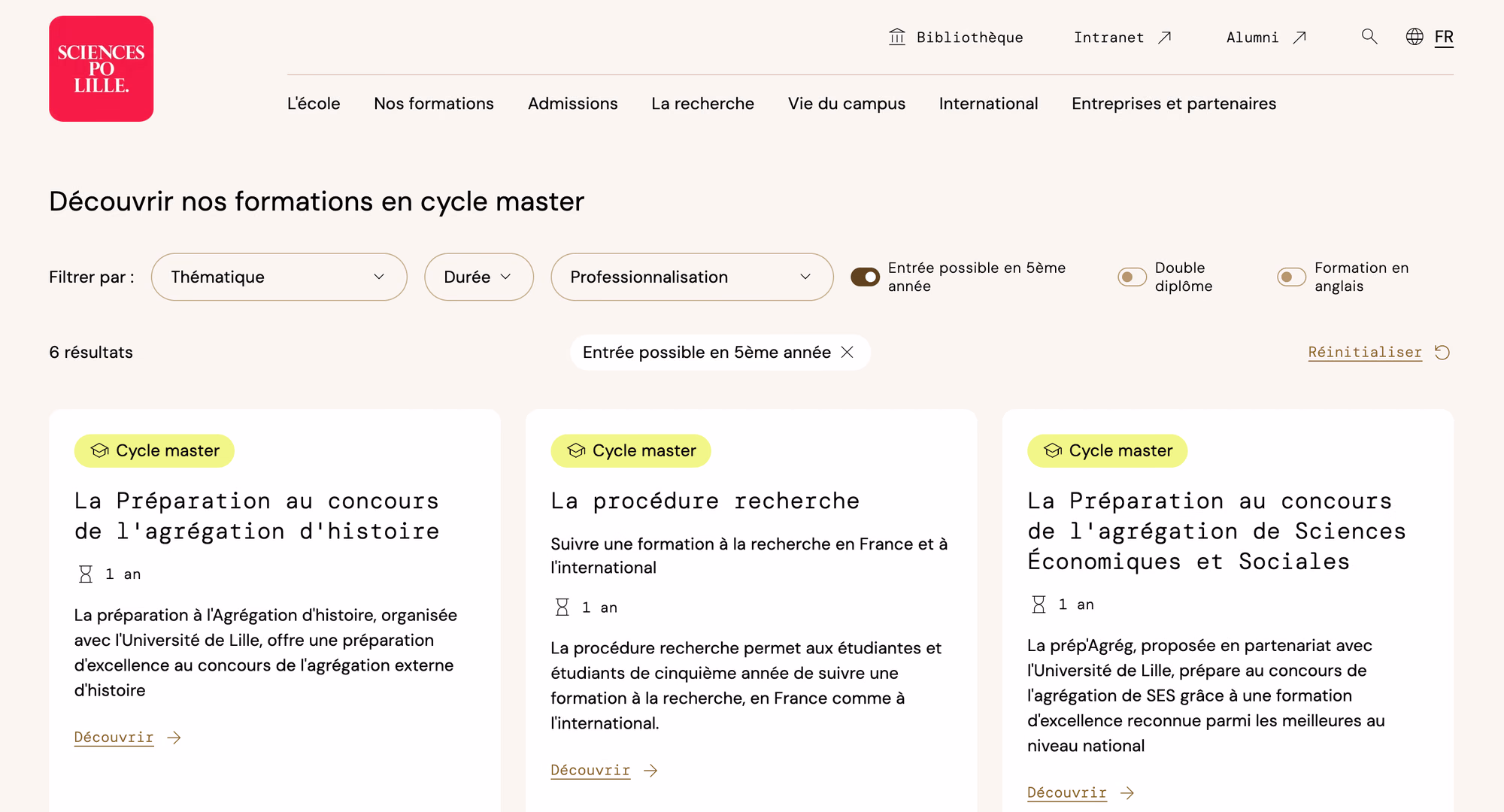Click 'Cycle master' badge in the Sciences Économiques card
The height and width of the screenshot is (812, 1504).
(1108, 450)
